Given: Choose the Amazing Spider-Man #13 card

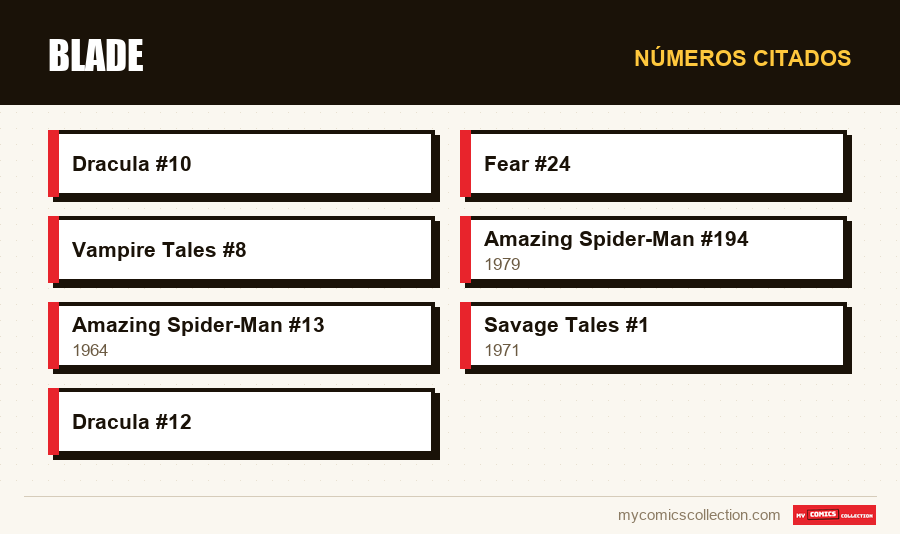Looking at the screenshot, I should coord(242,336).
